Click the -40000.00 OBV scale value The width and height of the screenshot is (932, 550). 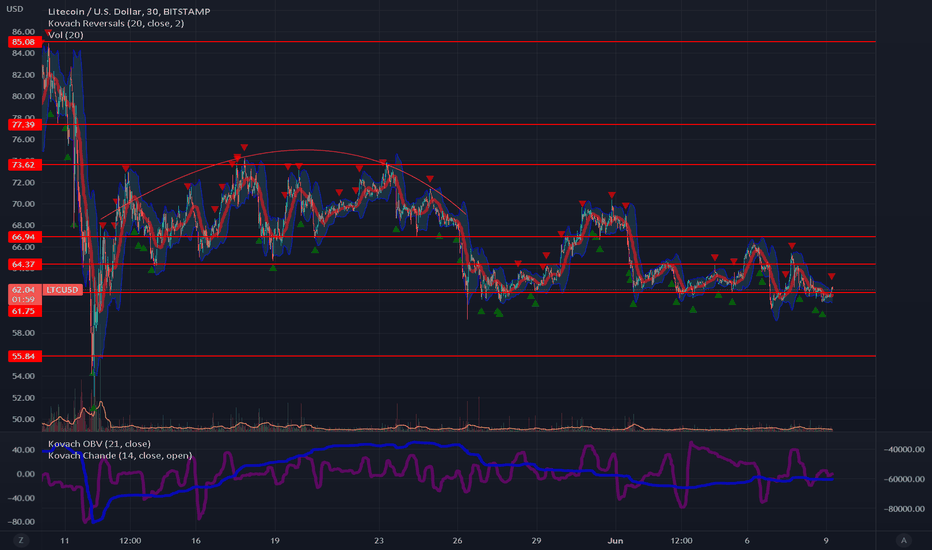pos(903,450)
